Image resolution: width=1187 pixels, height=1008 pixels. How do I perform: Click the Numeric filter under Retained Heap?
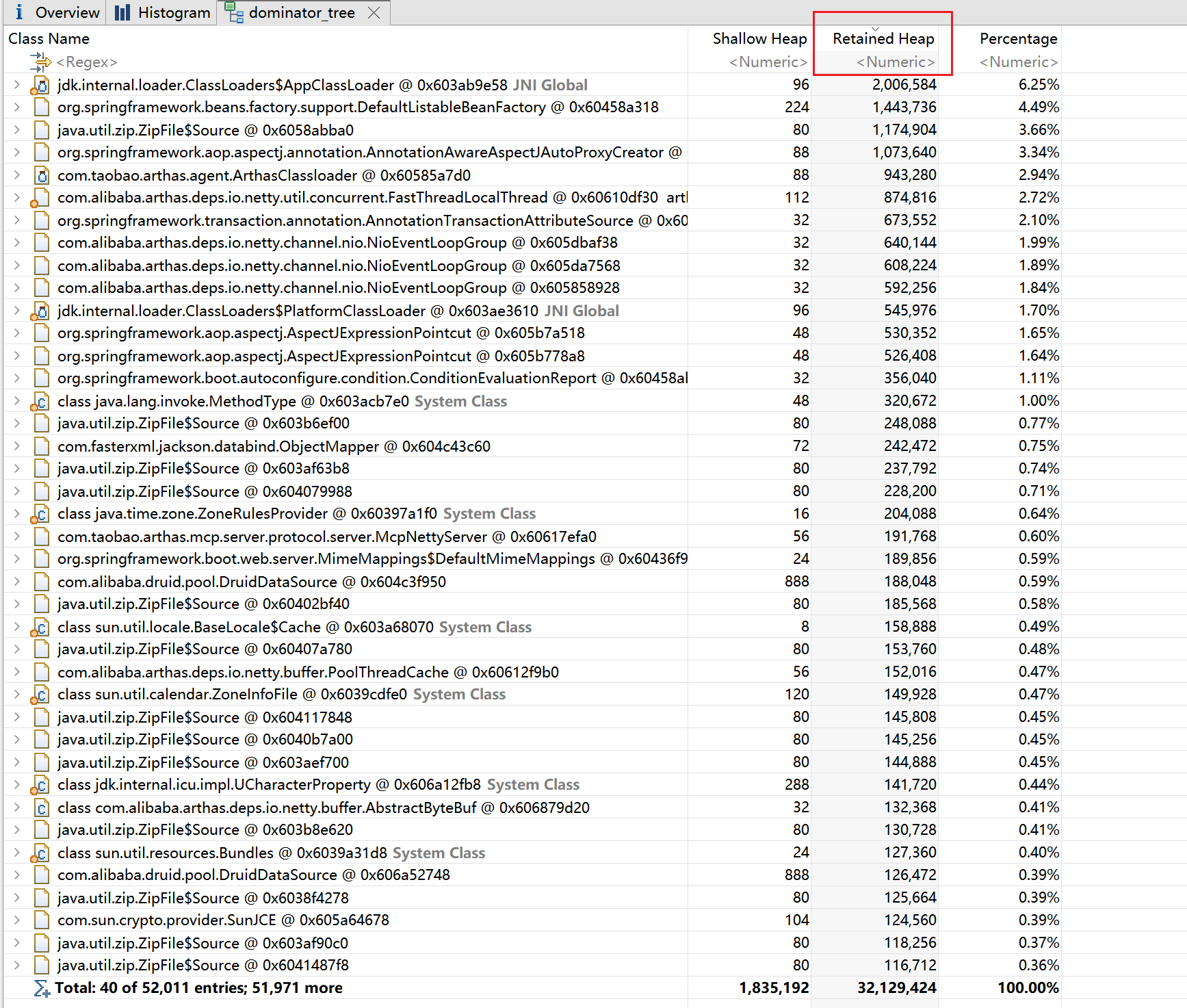click(x=896, y=62)
